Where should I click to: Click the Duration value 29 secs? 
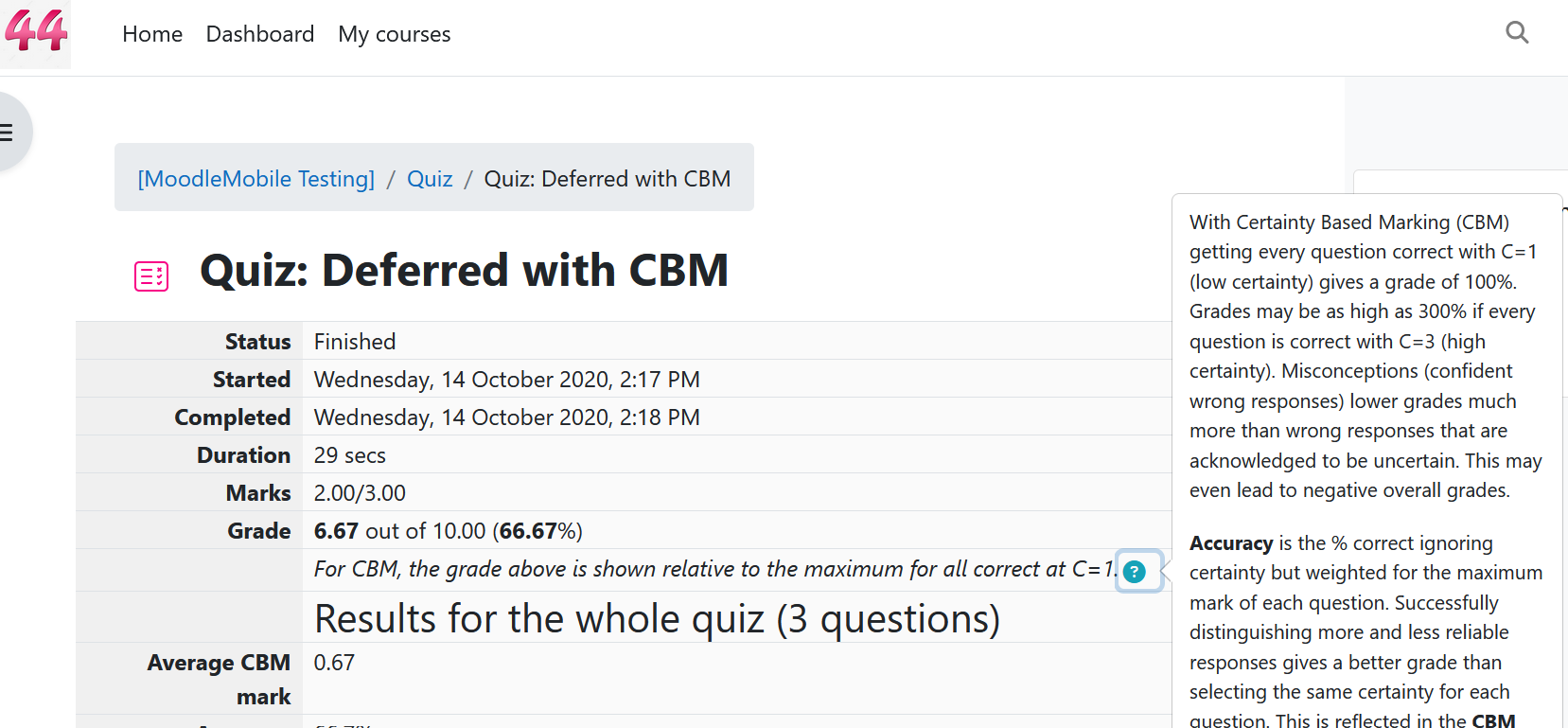coord(350,455)
